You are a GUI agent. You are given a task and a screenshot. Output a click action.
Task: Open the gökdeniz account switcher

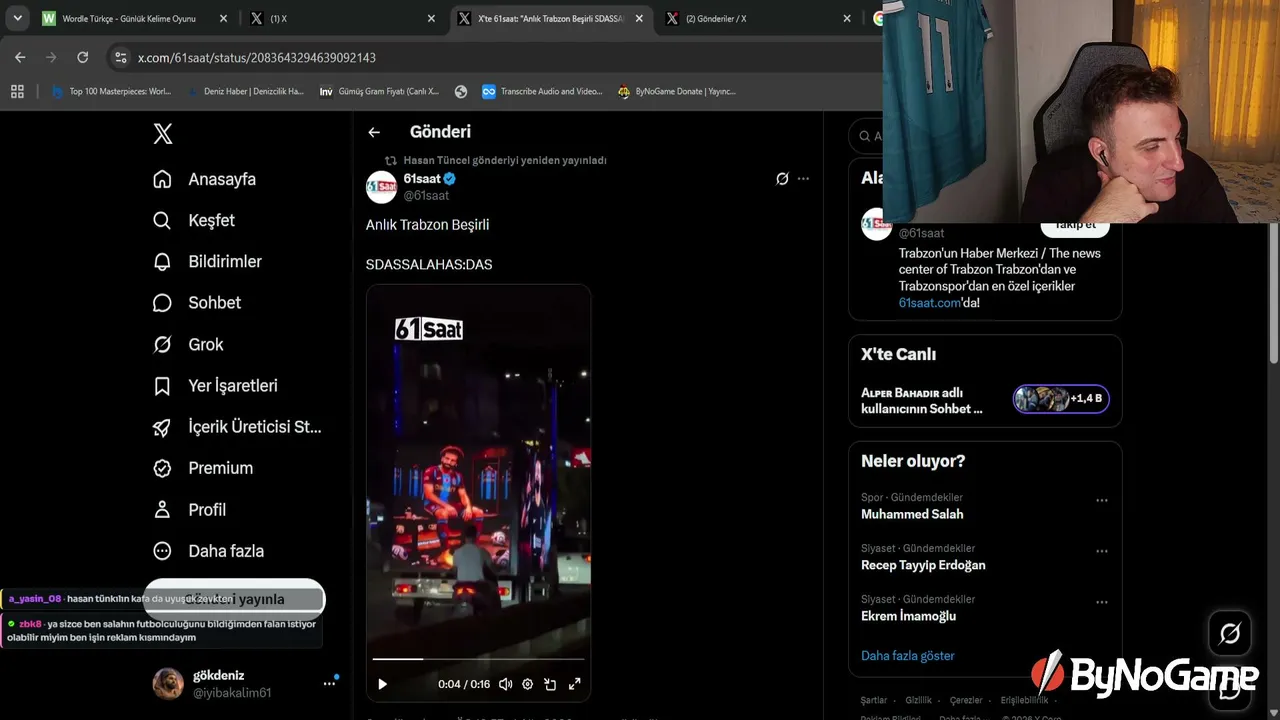pos(245,684)
